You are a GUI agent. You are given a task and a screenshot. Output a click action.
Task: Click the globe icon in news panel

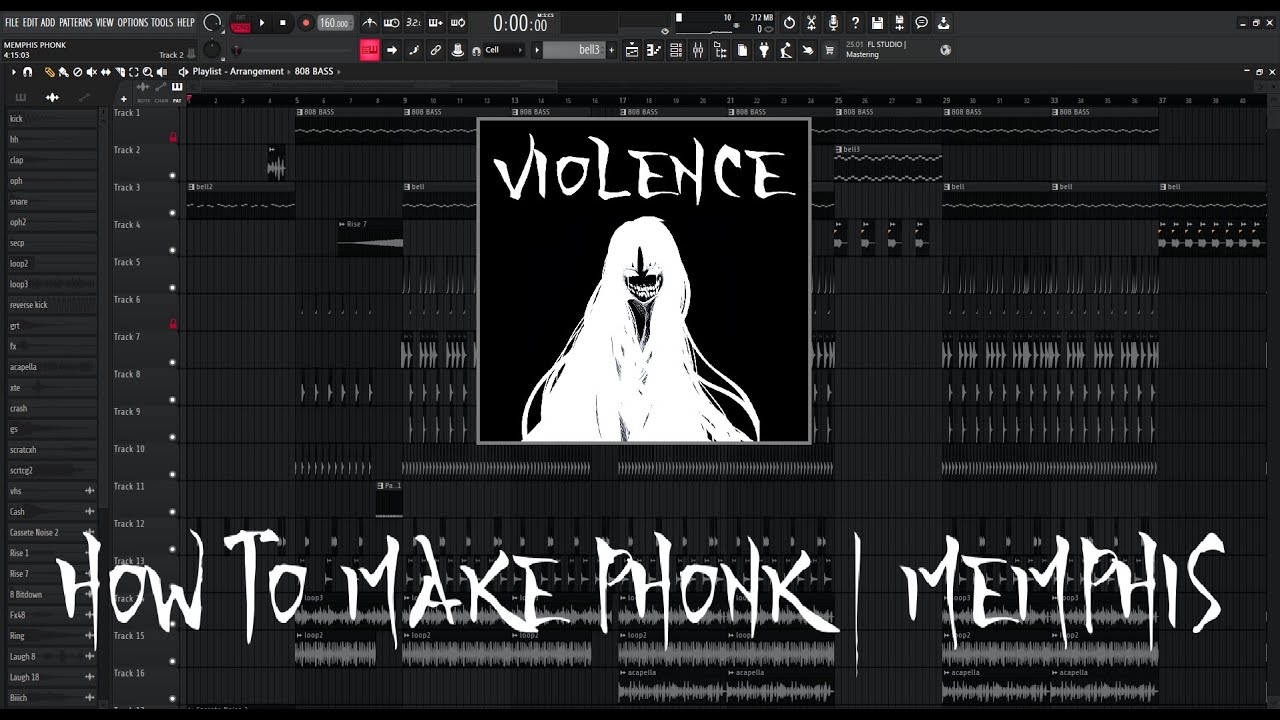coord(946,50)
